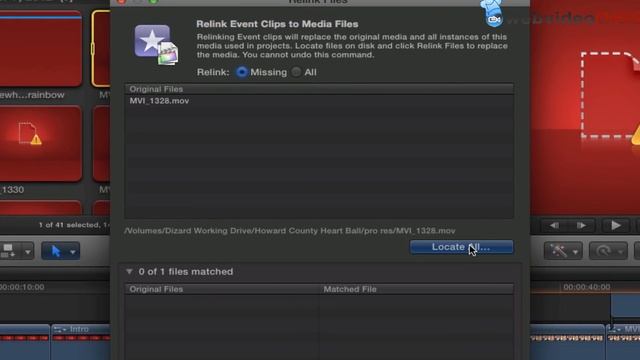Click the MVI_1328.mov file path text

click(289, 231)
